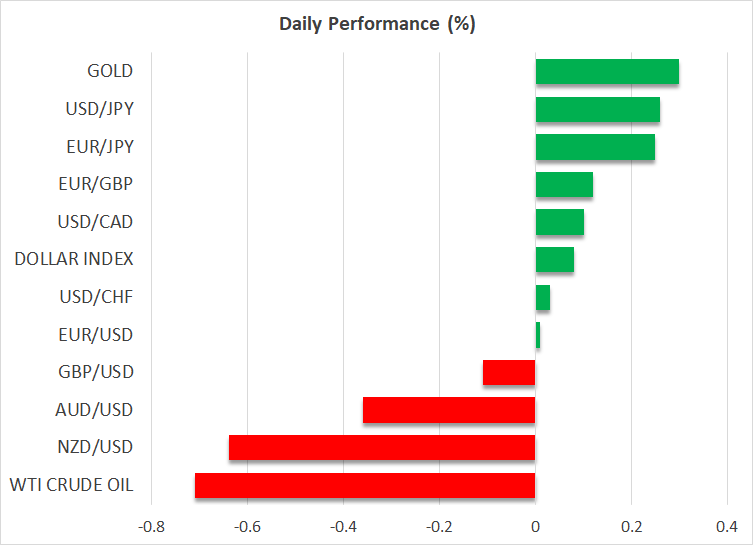
Task: Select the 0.4 axis tick label
Action: 727,526
